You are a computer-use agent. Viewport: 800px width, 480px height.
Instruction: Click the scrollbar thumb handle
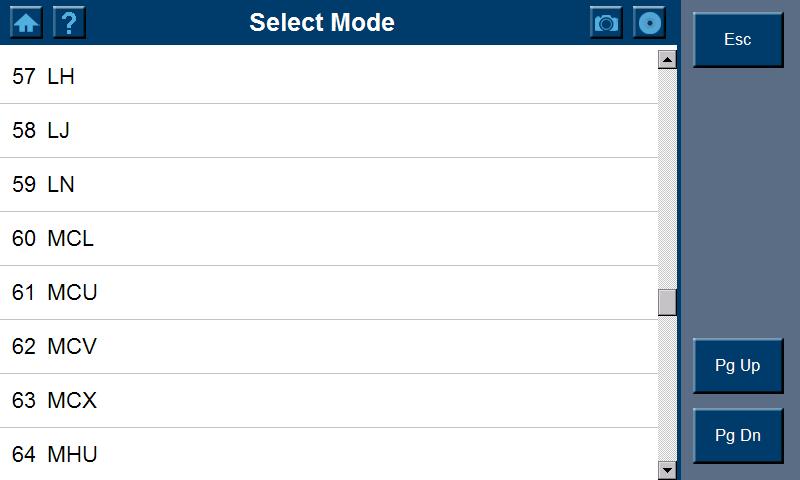click(667, 302)
